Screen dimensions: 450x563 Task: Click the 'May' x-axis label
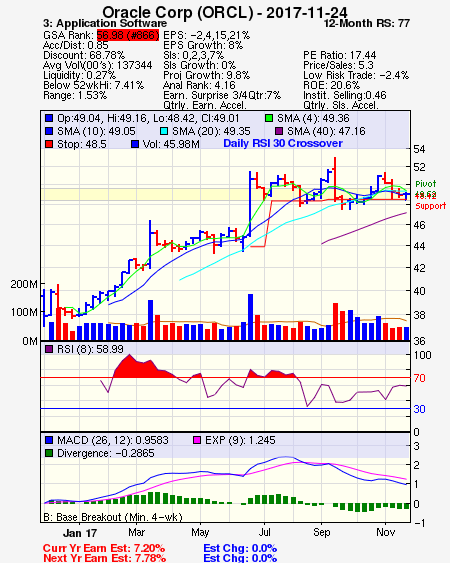pyautogui.click(x=200, y=532)
